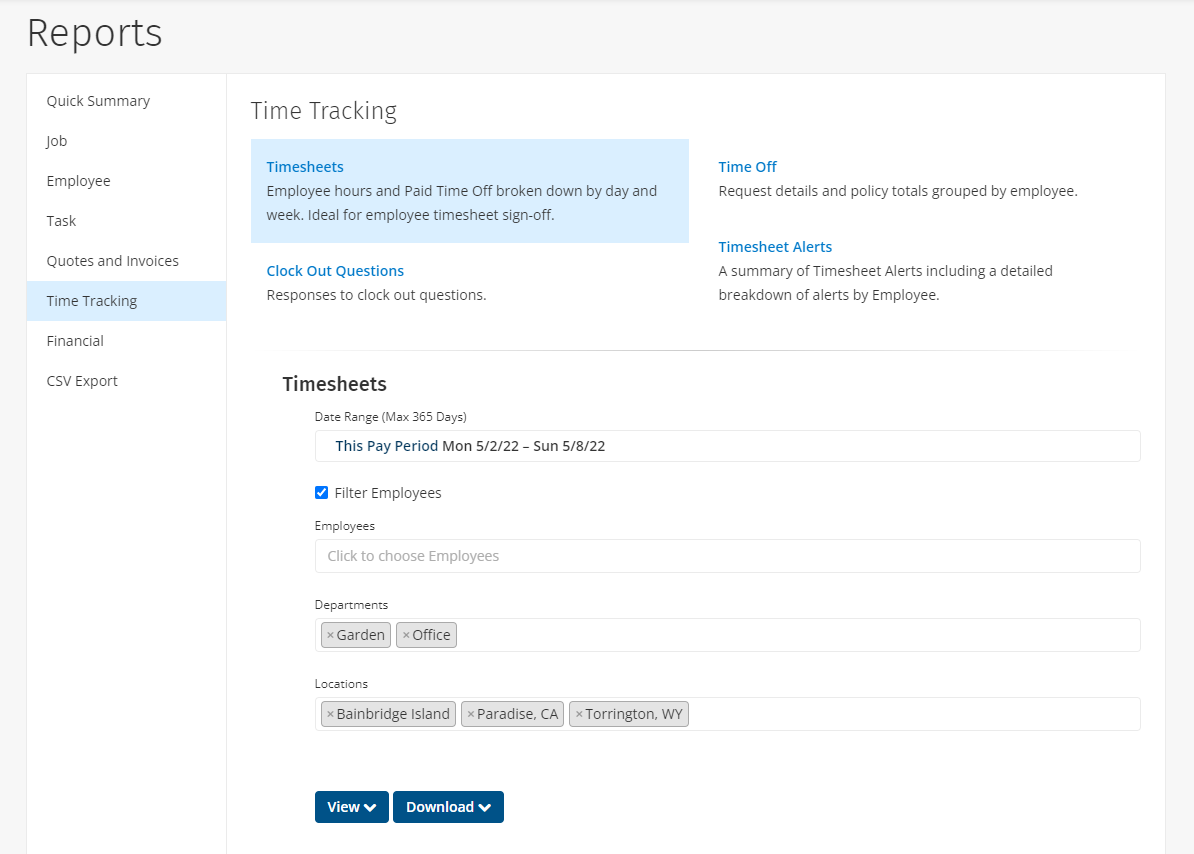
Task: Uncheck the Filter Employees checkbox
Action: (321, 492)
